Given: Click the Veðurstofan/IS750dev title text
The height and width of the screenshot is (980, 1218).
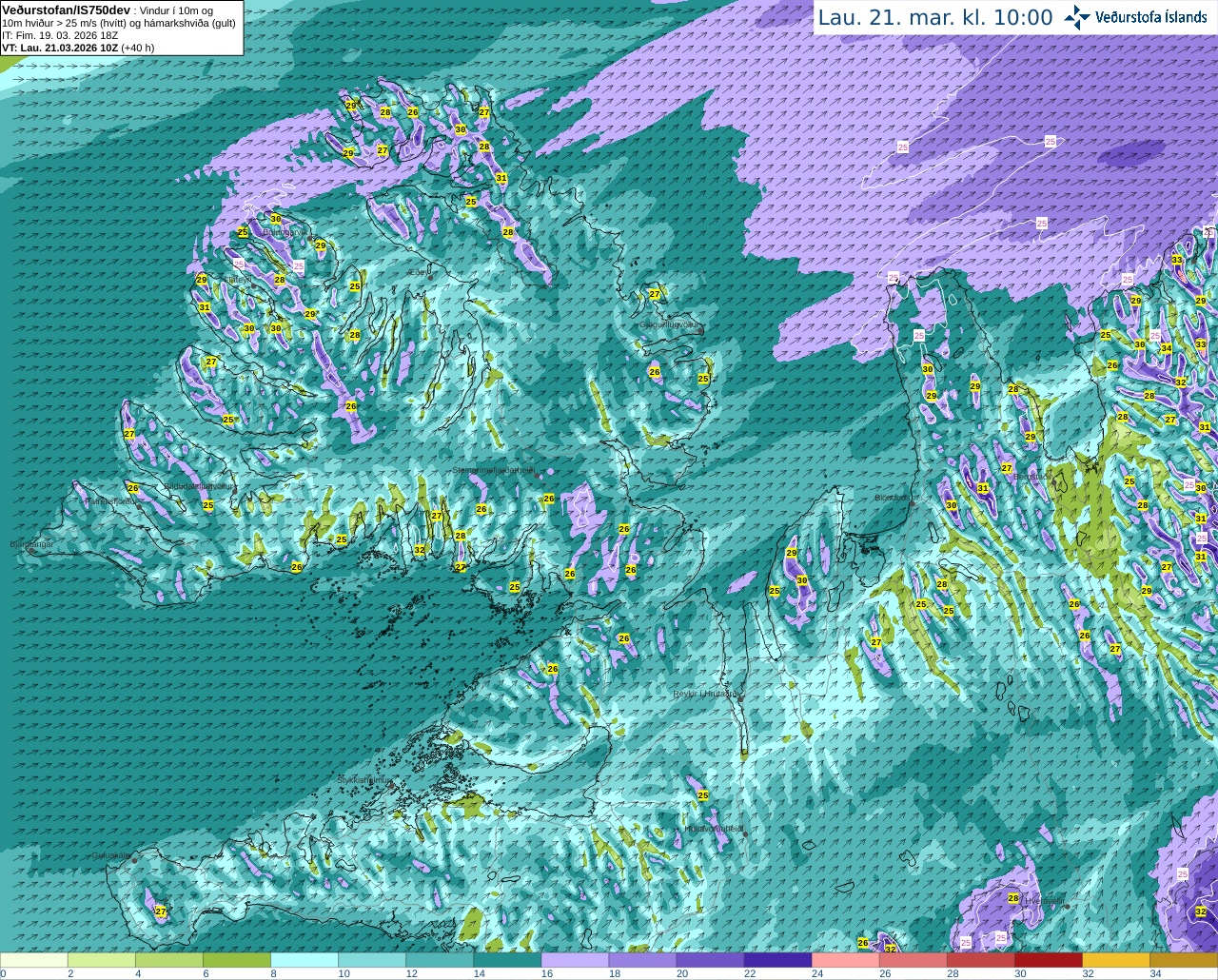Looking at the screenshot, I should click(66, 10).
